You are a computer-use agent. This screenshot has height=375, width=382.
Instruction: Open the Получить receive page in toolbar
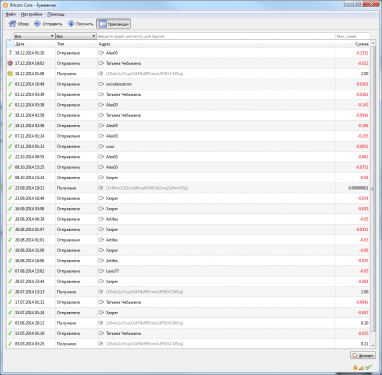tap(81, 24)
